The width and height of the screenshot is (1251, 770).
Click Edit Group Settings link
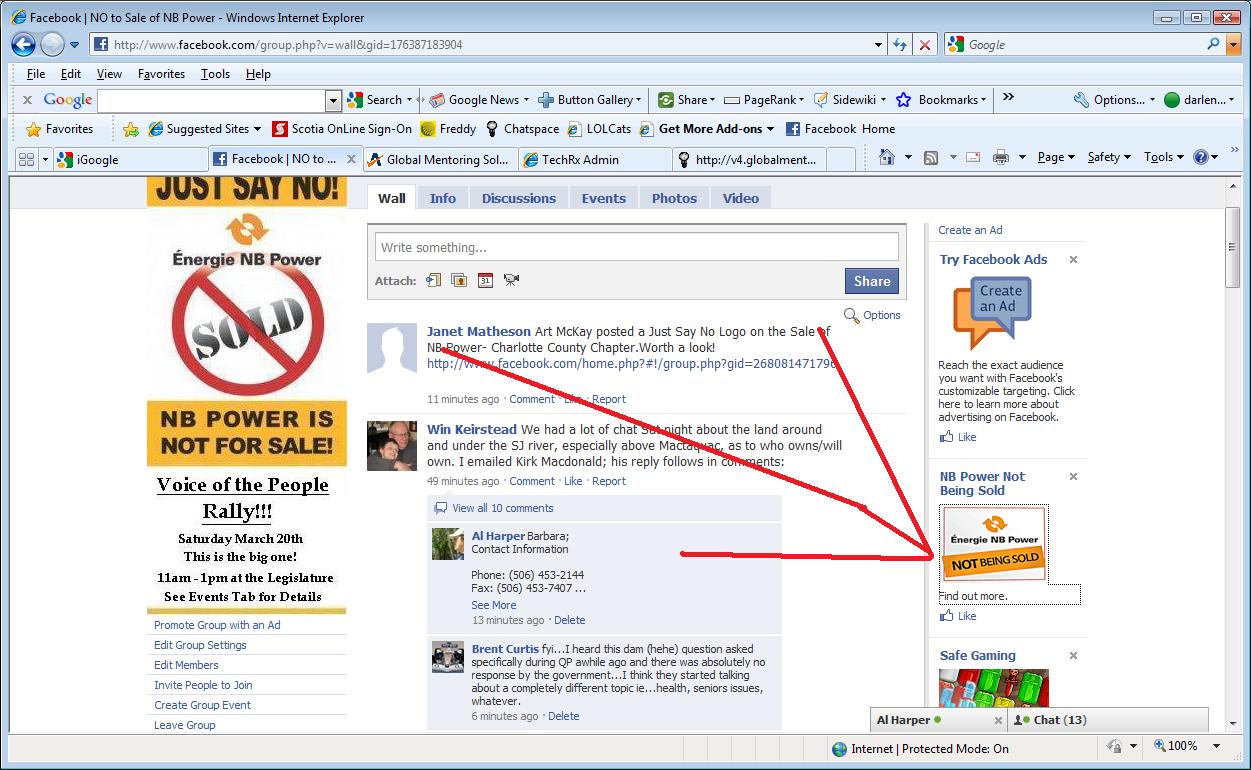(200, 645)
